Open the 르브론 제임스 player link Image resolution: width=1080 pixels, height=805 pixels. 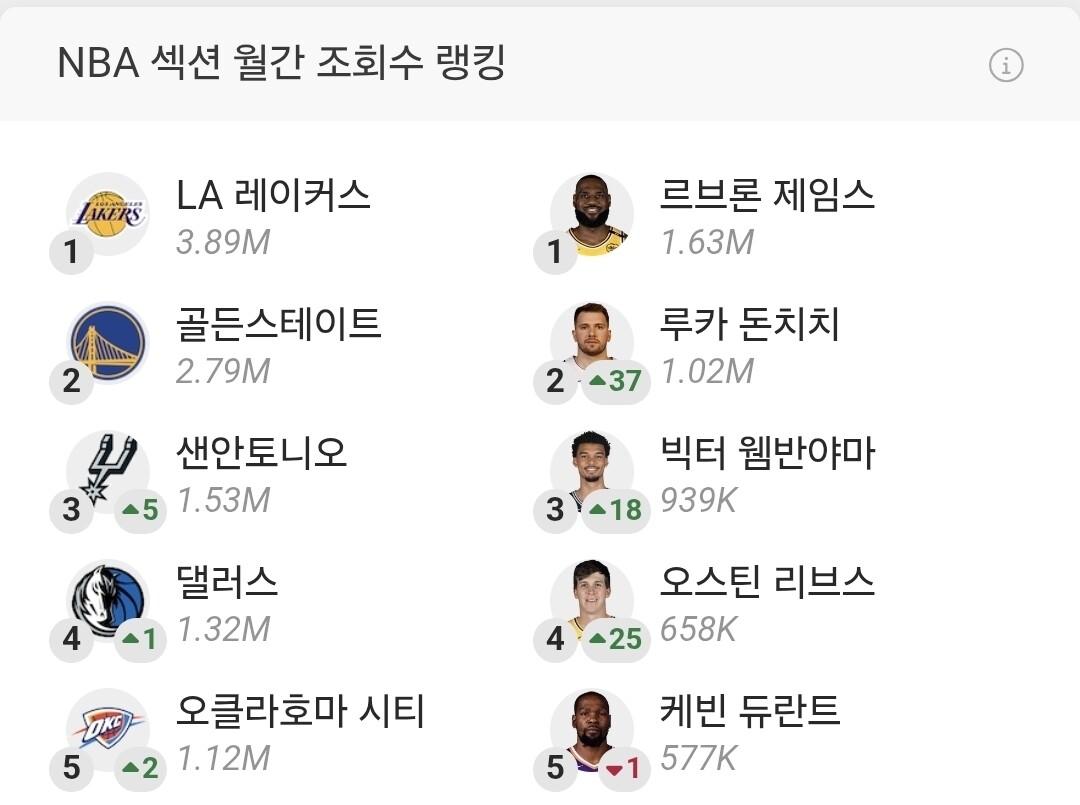(x=767, y=195)
